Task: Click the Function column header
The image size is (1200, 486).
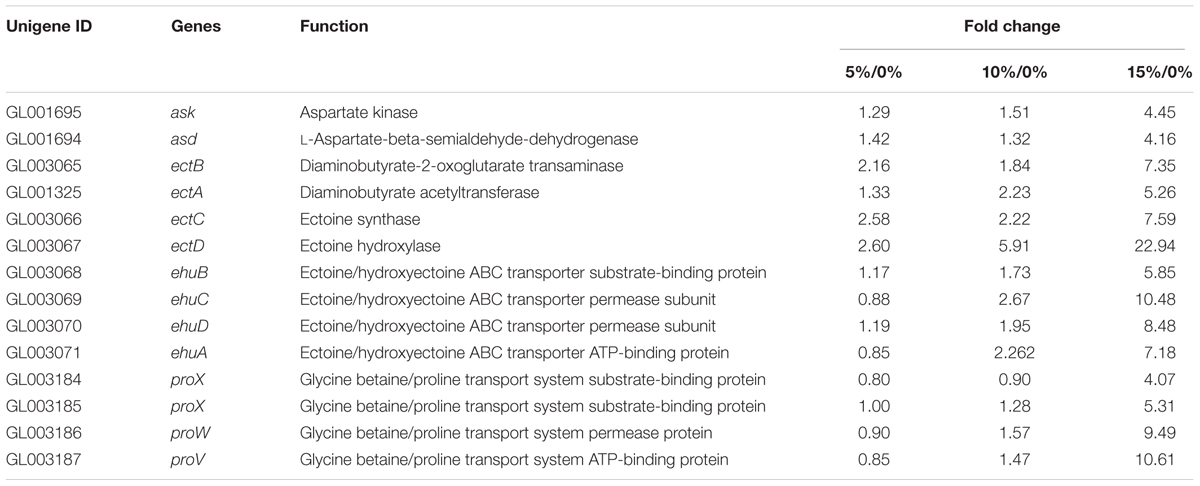Action: tap(334, 27)
